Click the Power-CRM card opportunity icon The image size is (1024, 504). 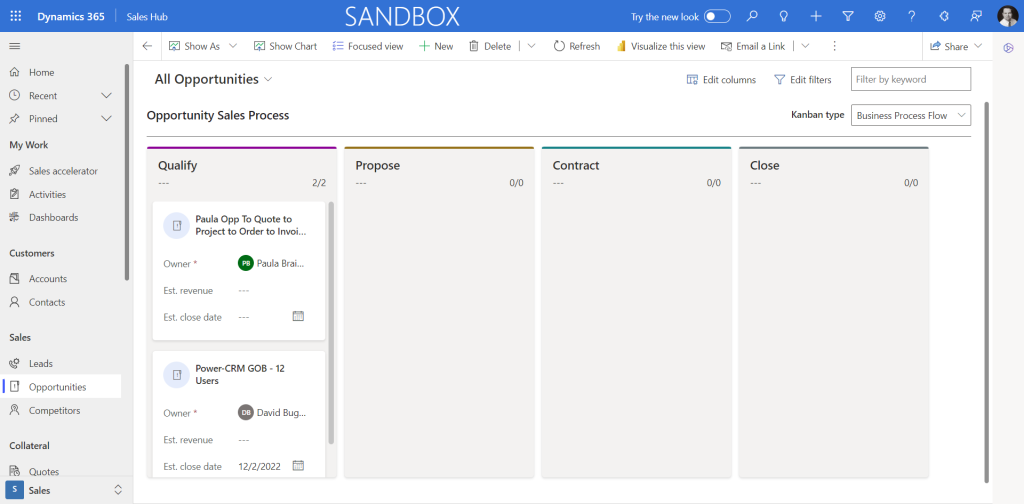tap(176, 375)
